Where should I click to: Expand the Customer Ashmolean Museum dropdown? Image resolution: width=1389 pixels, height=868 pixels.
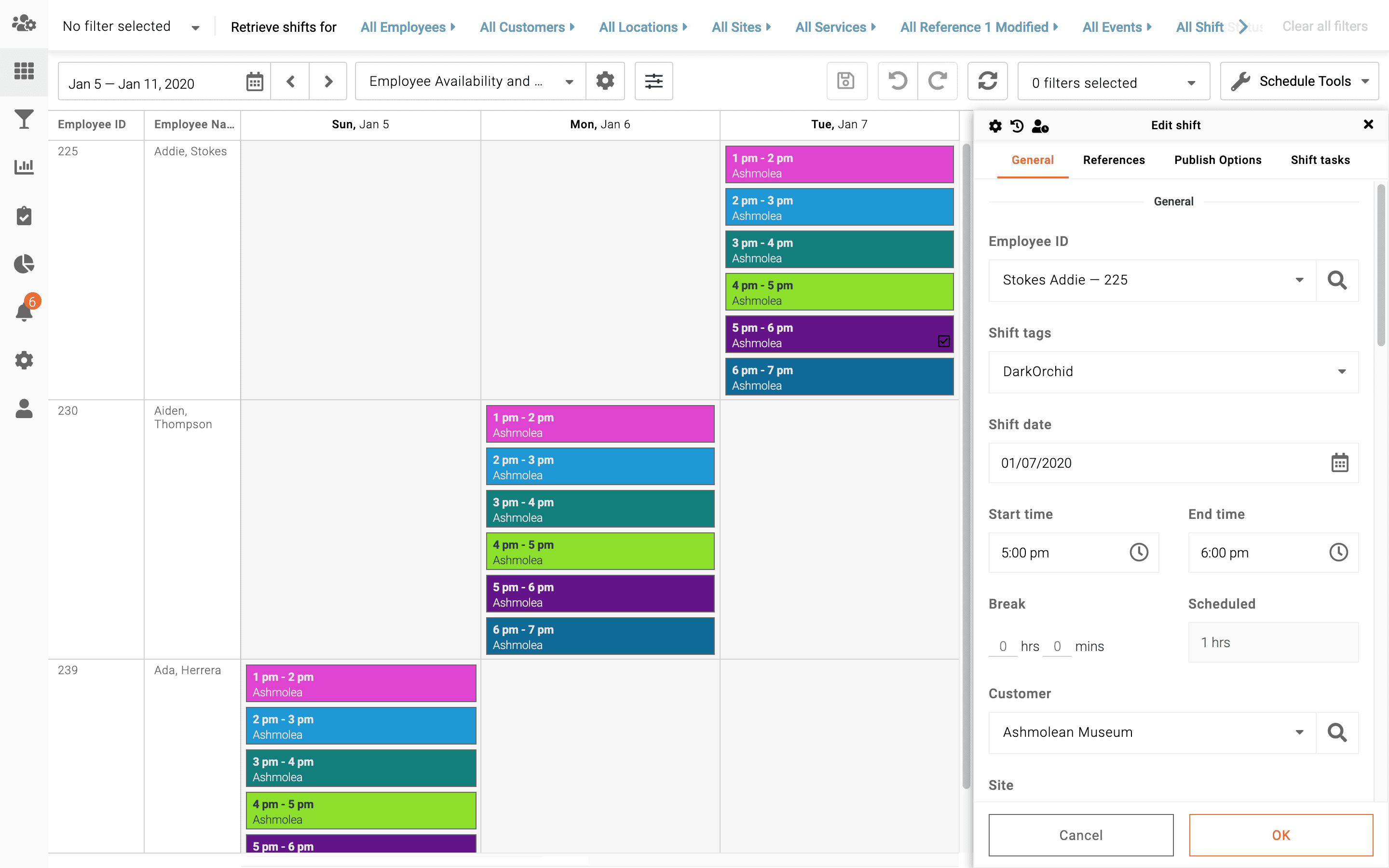pos(1152,732)
